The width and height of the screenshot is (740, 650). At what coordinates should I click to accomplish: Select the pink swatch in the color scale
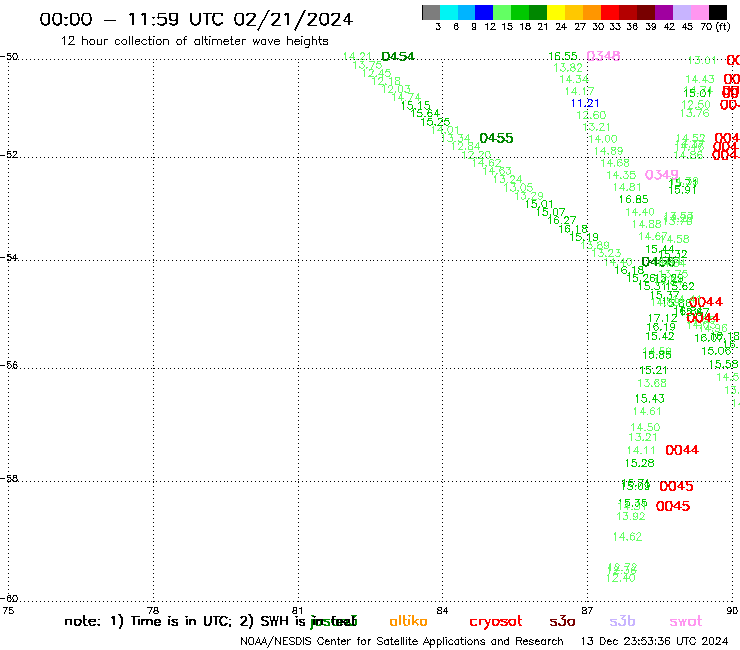700,12
